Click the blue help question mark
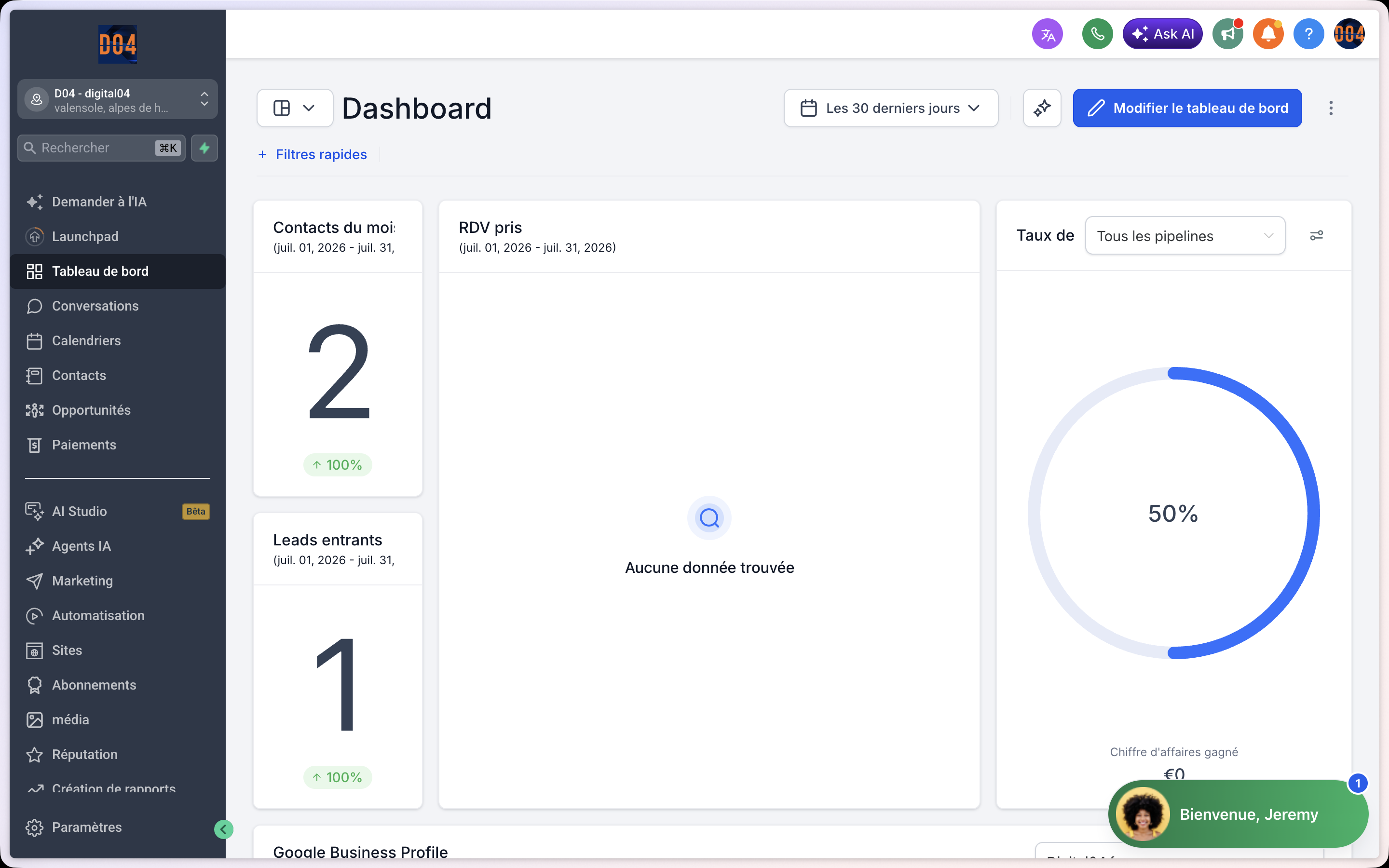Screen dimensions: 1389x868 (x=1308, y=34)
